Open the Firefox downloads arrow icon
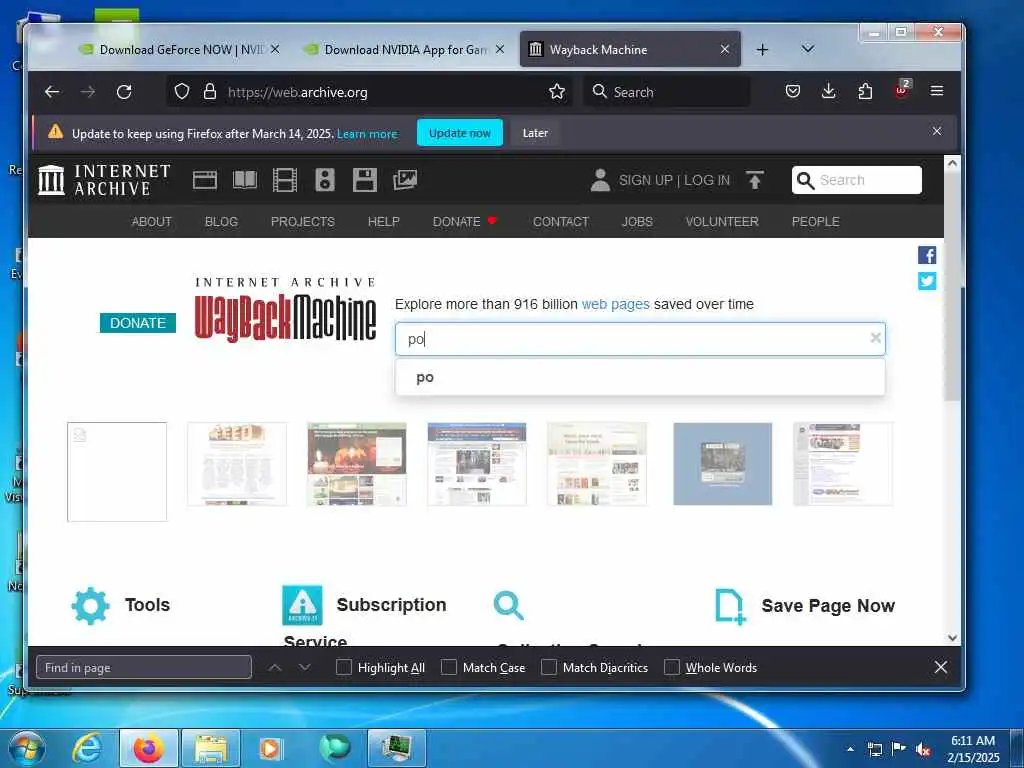Viewport: 1024px width, 768px height. [829, 91]
